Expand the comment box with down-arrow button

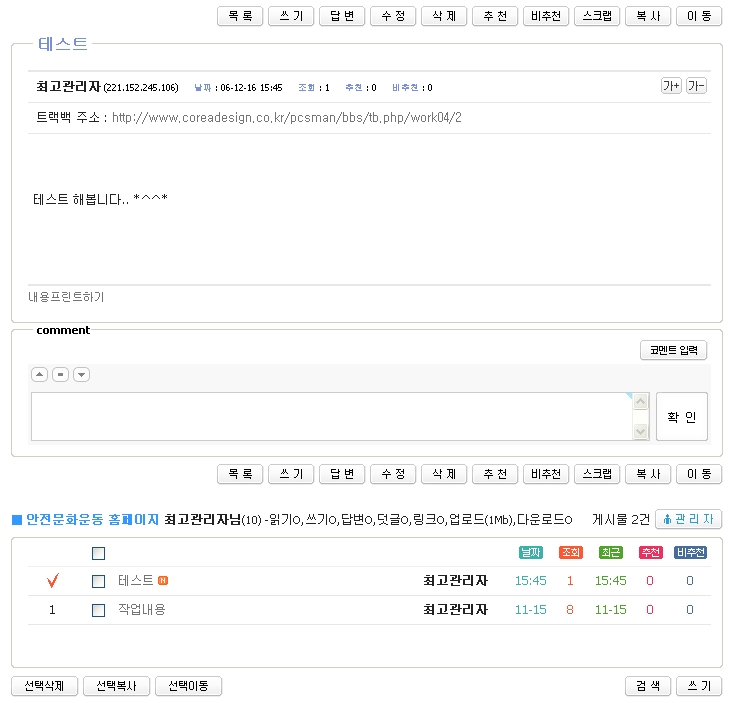pos(81,375)
